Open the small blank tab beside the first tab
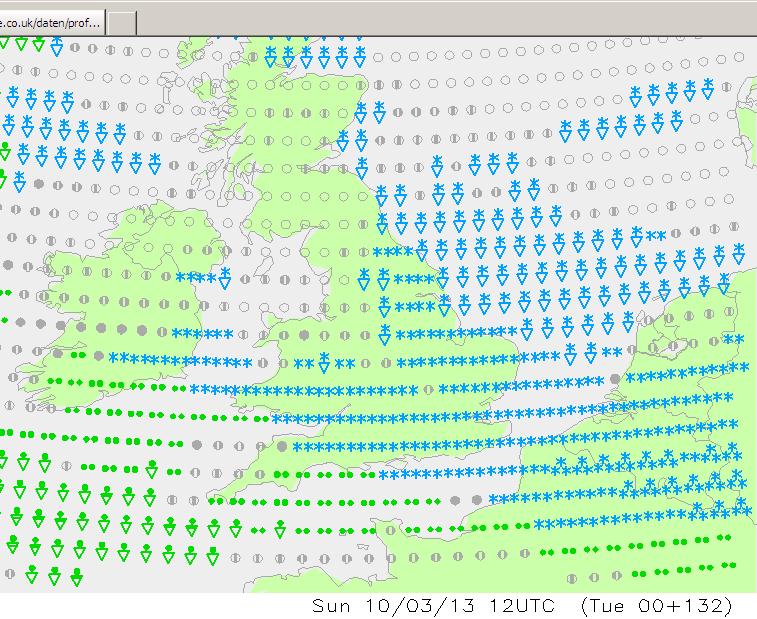Viewport: 757px width, 619px height. [x=122, y=23]
